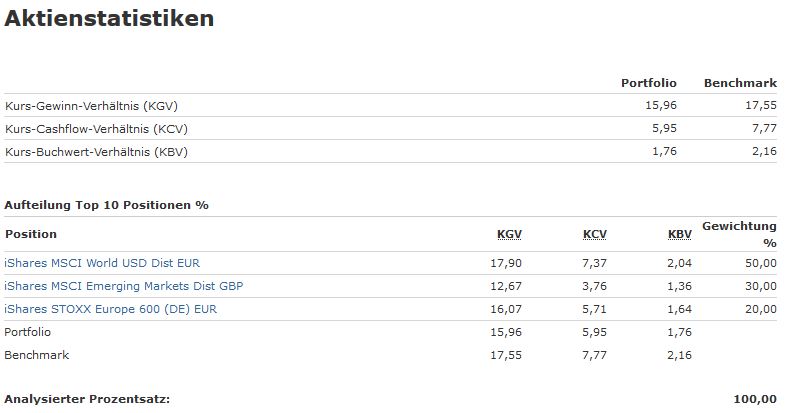The width and height of the screenshot is (799, 413).
Task: Open the iShares MSCI World USD Dist EUR link
Action: 102,263
